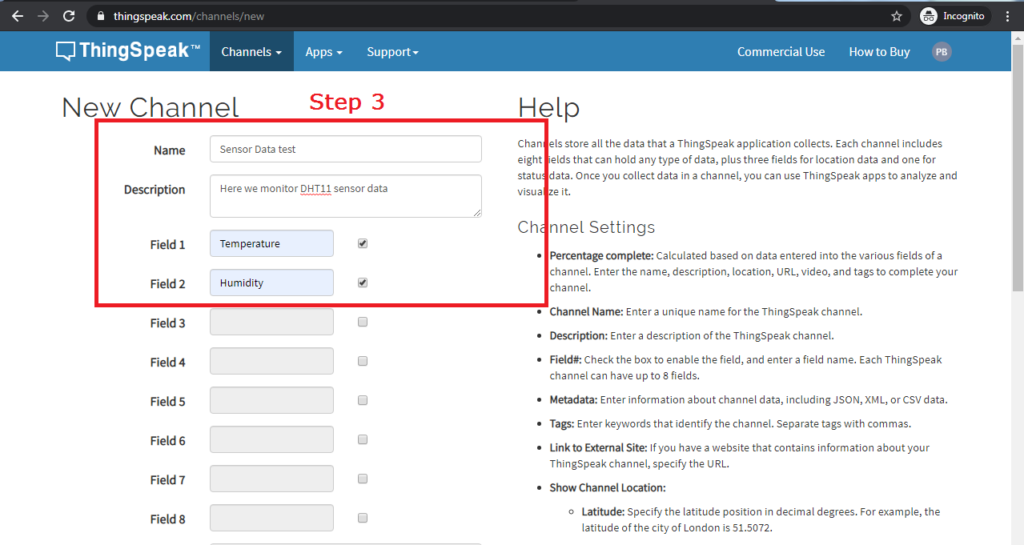
Task: Enable the Field 4 checkbox
Action: 362,361
